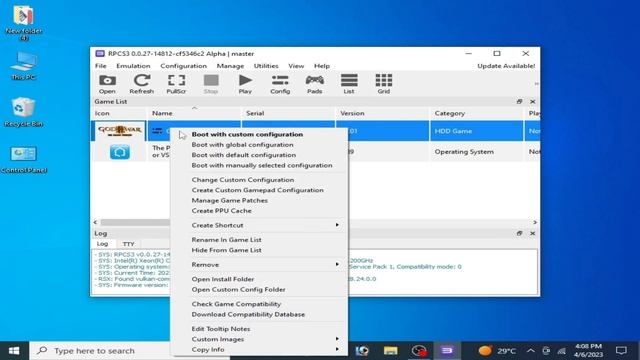Select Create Custom Gamepad Configuration
The width and height of the screenshot is (640, 360).
tap(259, 190)
